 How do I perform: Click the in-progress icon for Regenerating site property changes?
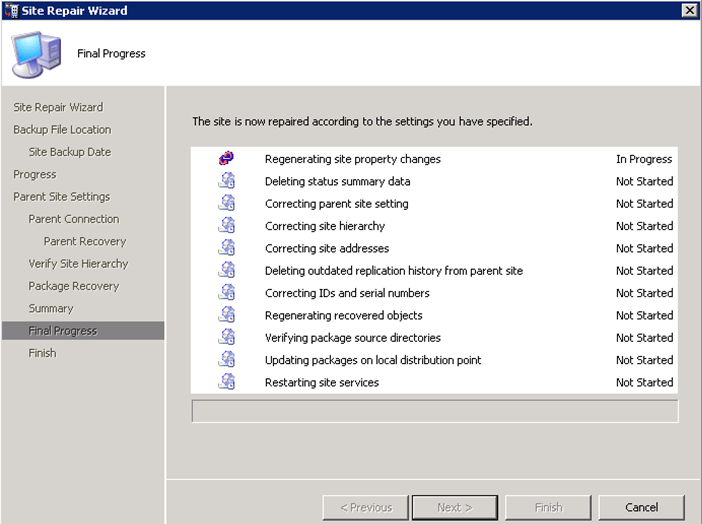(226, 158)
